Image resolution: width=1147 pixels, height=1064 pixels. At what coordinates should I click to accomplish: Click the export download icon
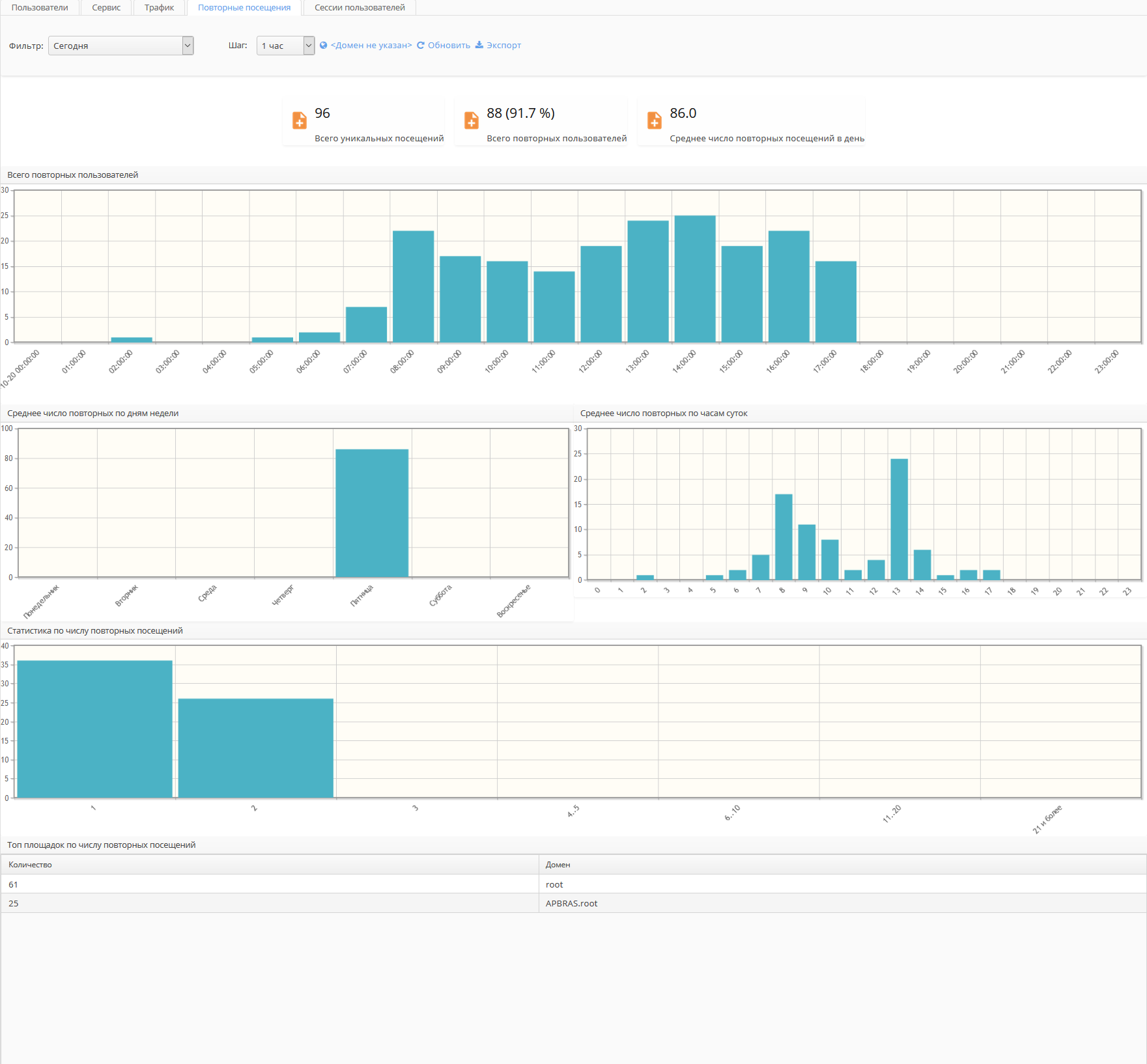(x=479, y=45)
